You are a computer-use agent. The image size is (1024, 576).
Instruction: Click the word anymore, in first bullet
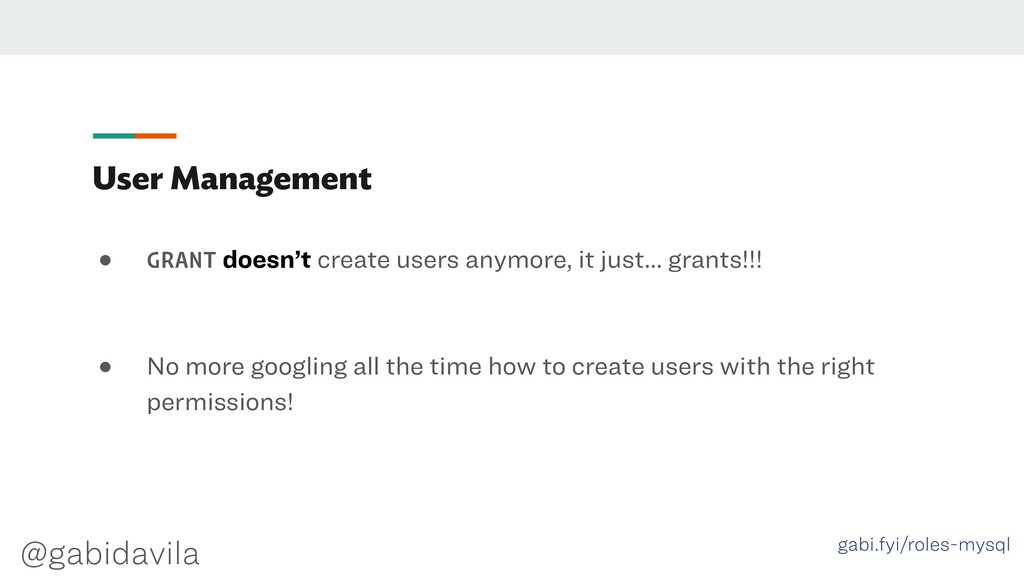coord(519,261)
